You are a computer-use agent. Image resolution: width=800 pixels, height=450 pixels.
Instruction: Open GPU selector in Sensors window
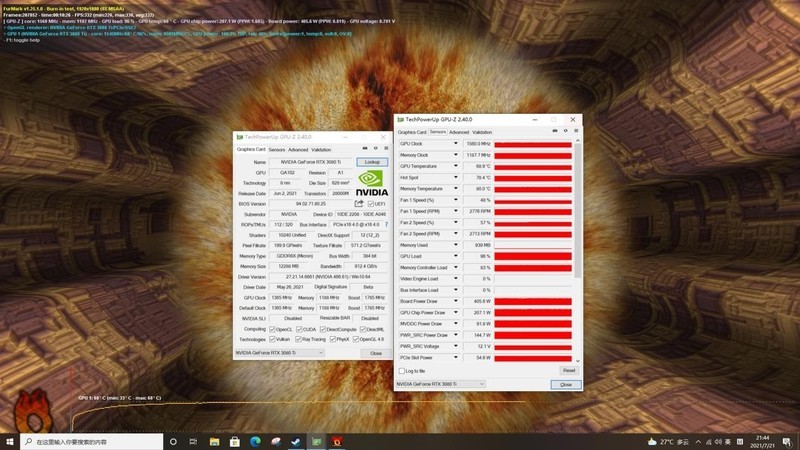click(441, 384)
